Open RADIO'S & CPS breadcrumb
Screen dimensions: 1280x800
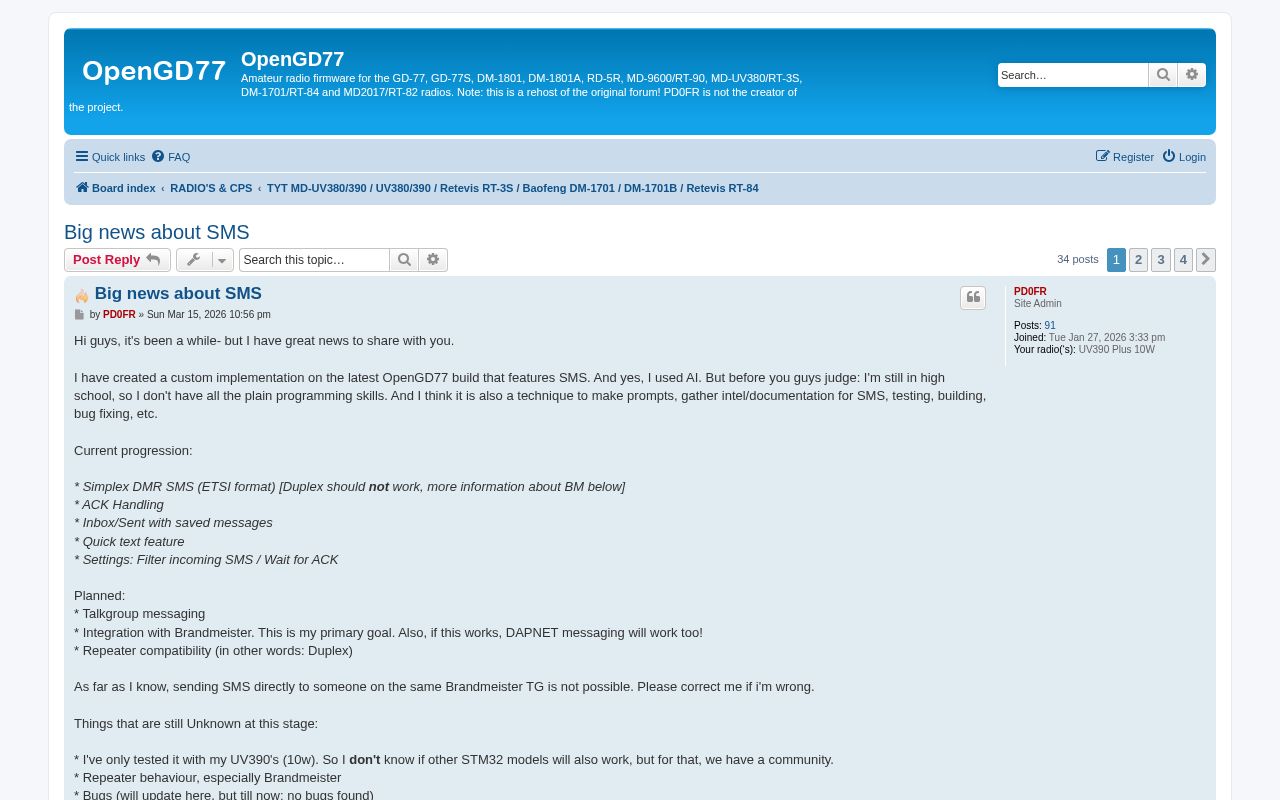(211, 188)
